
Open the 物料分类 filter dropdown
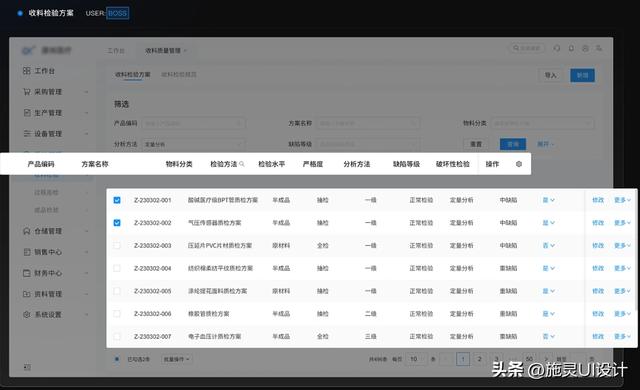(542, 123)
